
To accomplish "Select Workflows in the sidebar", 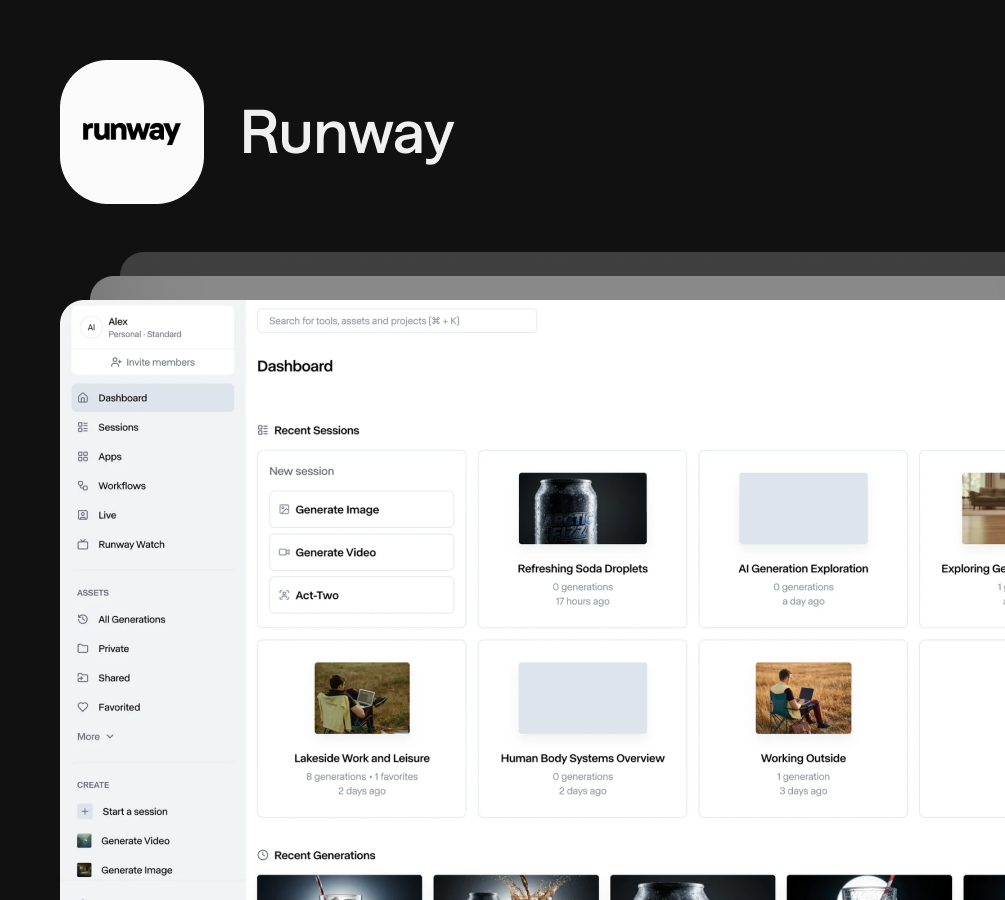I will [153, 485].
